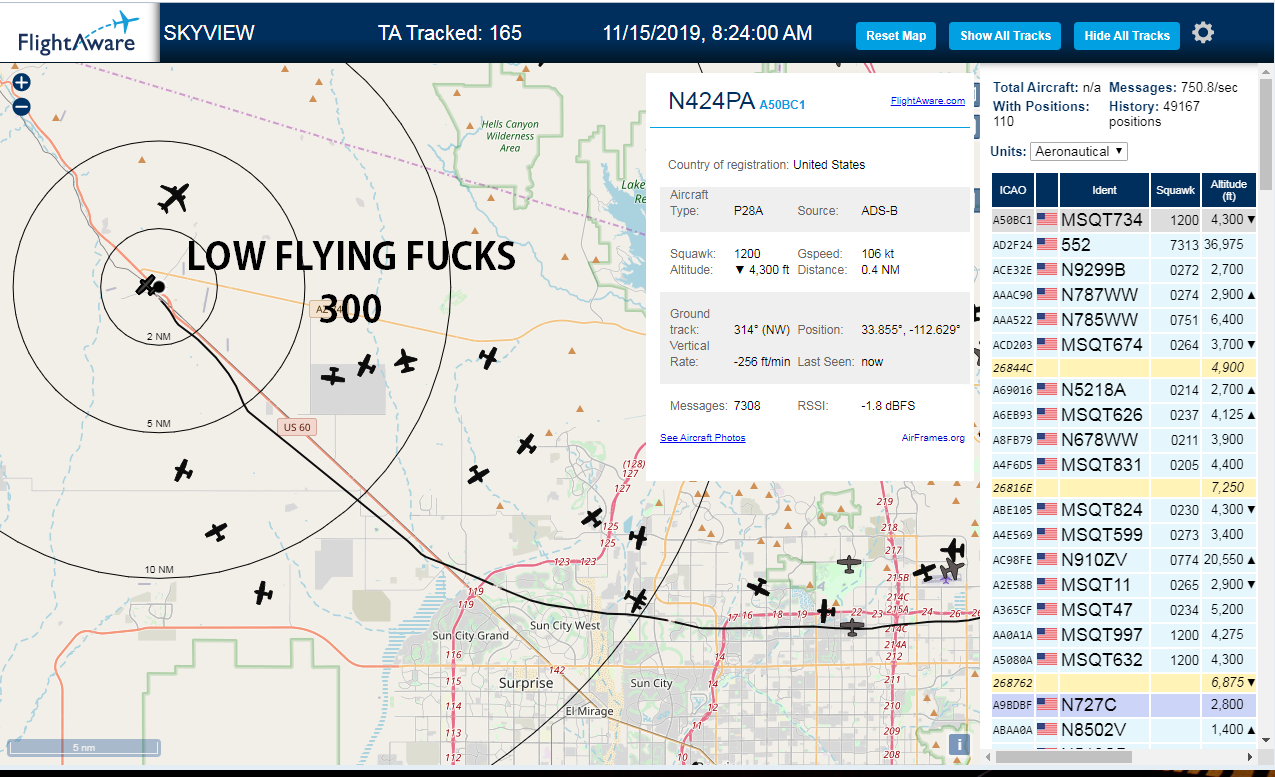Sort the table by Ident column
Image resolution: width=1275 pixels, height=777 pixels.
1104,190
